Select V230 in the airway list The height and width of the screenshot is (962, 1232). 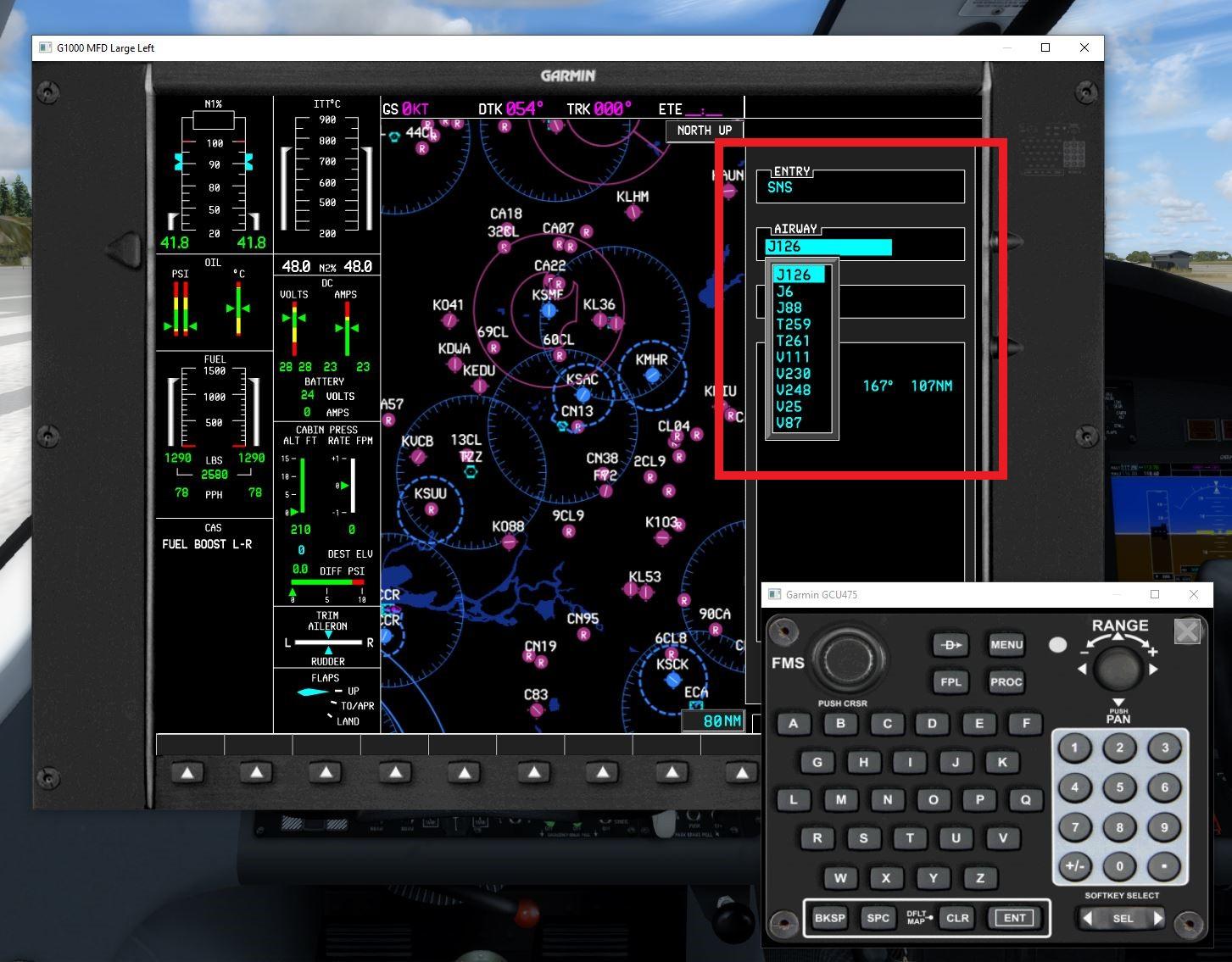[x=794, y=374]
